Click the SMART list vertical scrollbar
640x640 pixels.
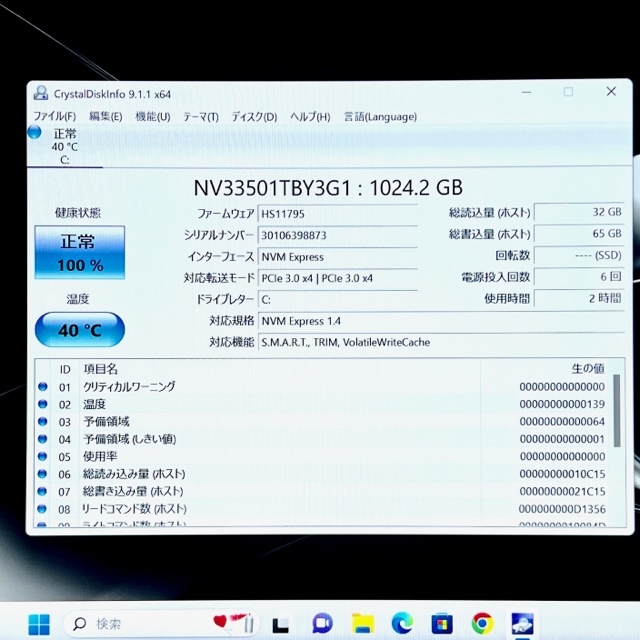pyautogui.click(x=617, y=411)
